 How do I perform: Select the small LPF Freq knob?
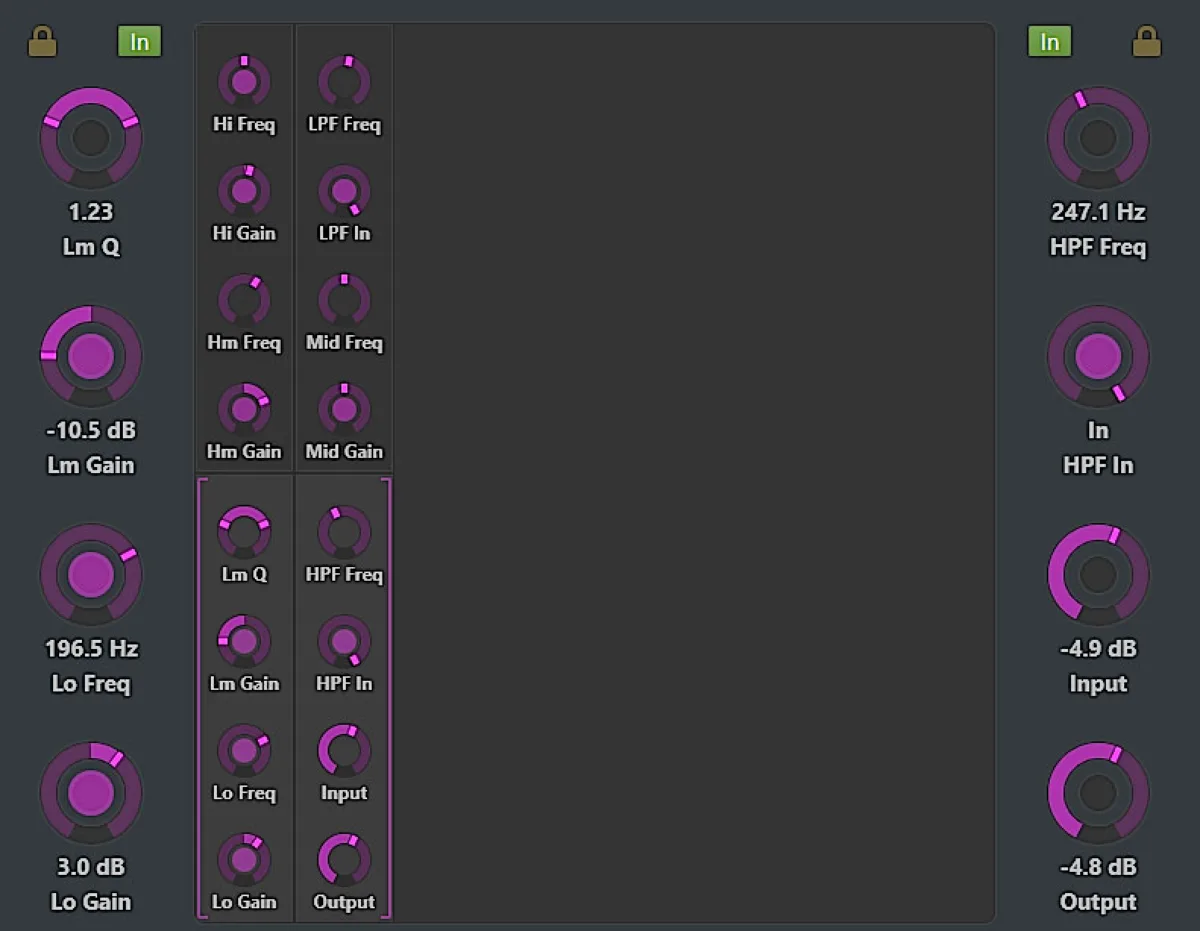click(x=344, y=82)
